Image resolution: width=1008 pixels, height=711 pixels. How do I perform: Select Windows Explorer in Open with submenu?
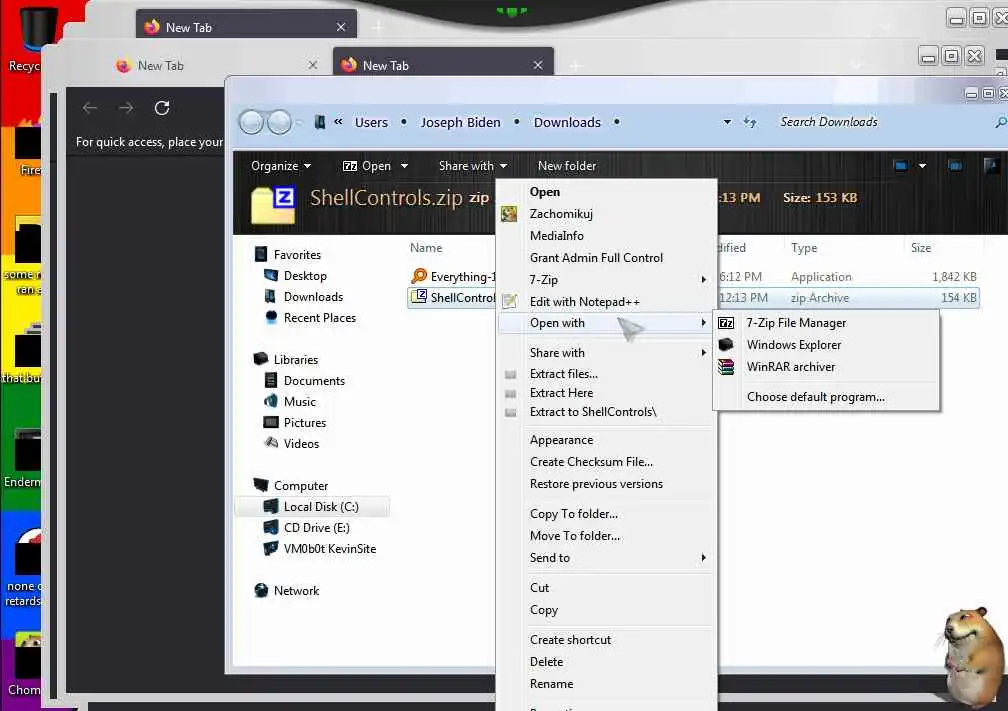pyautogui.click(x=793, y=345)
